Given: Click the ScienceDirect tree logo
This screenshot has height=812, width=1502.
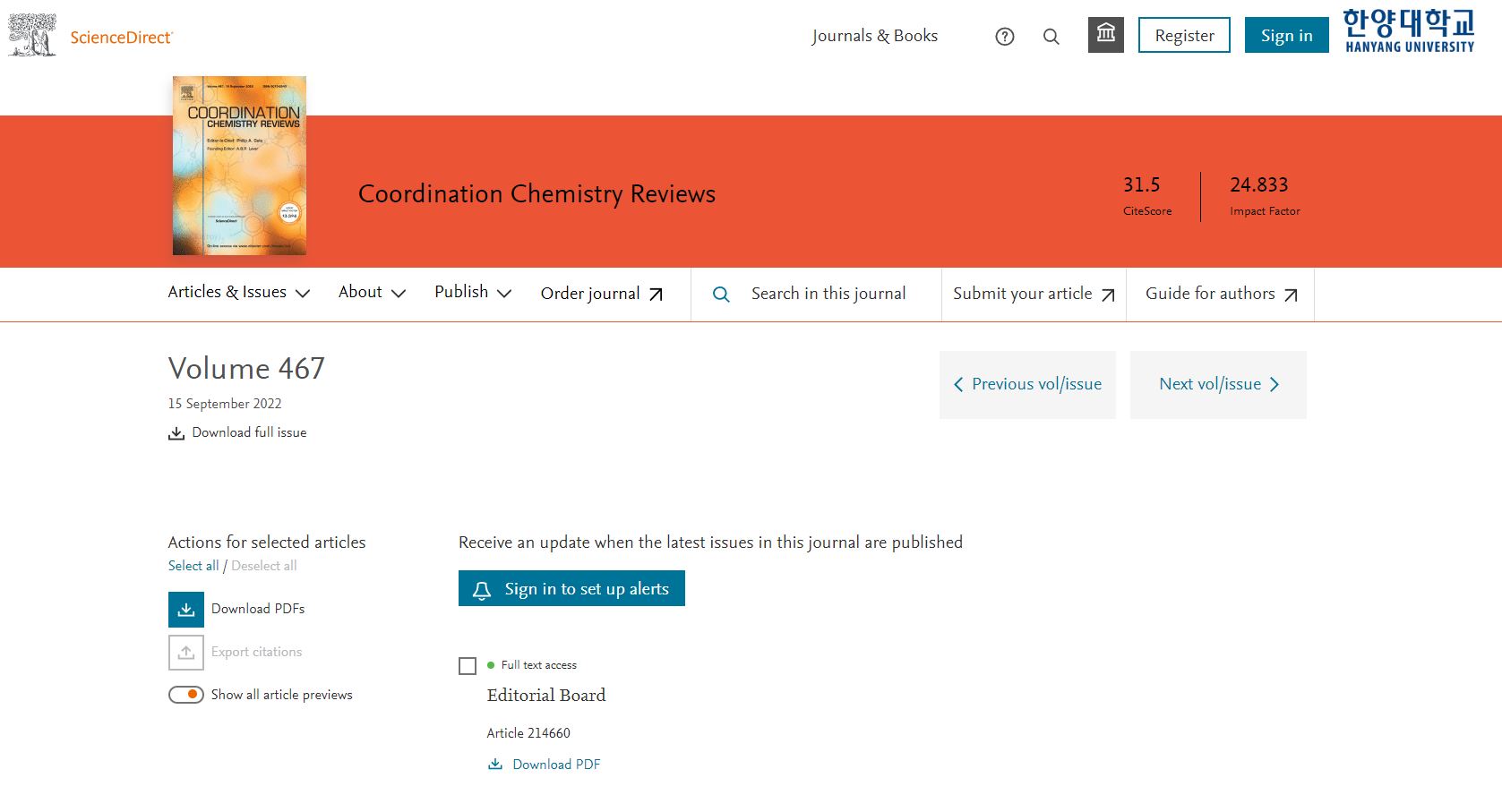Looking at the screenshot, I should (32, 36).
